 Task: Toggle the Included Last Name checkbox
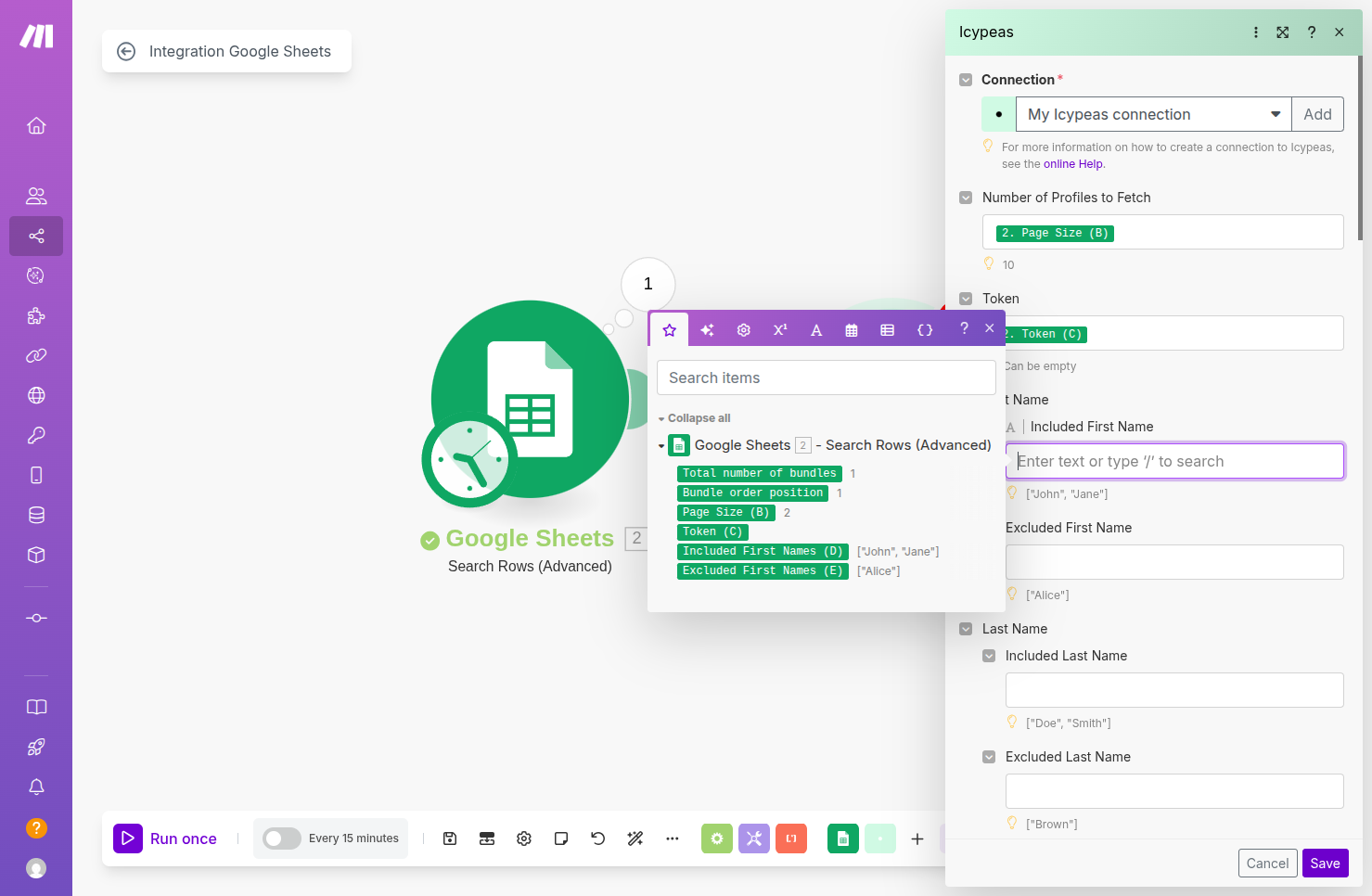point(989,656)
